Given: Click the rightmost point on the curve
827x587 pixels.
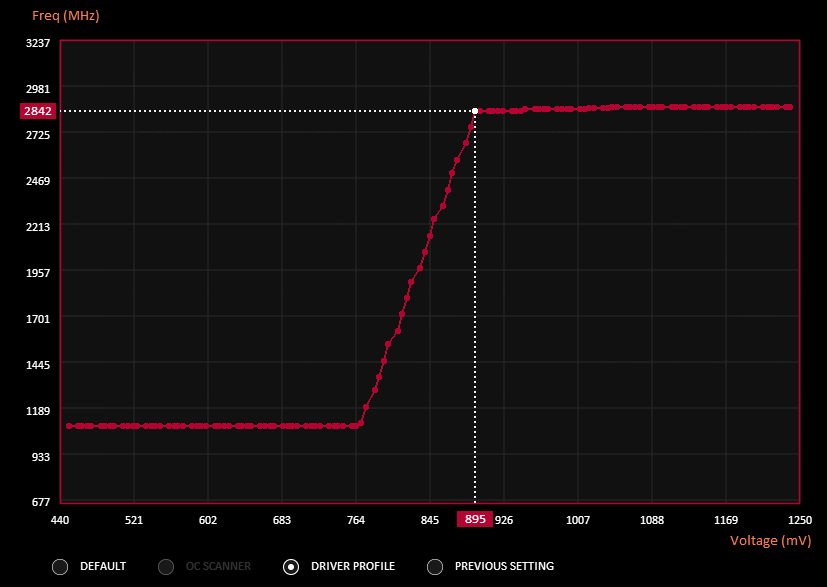Looking at the screenshot, I should point(790,106).
